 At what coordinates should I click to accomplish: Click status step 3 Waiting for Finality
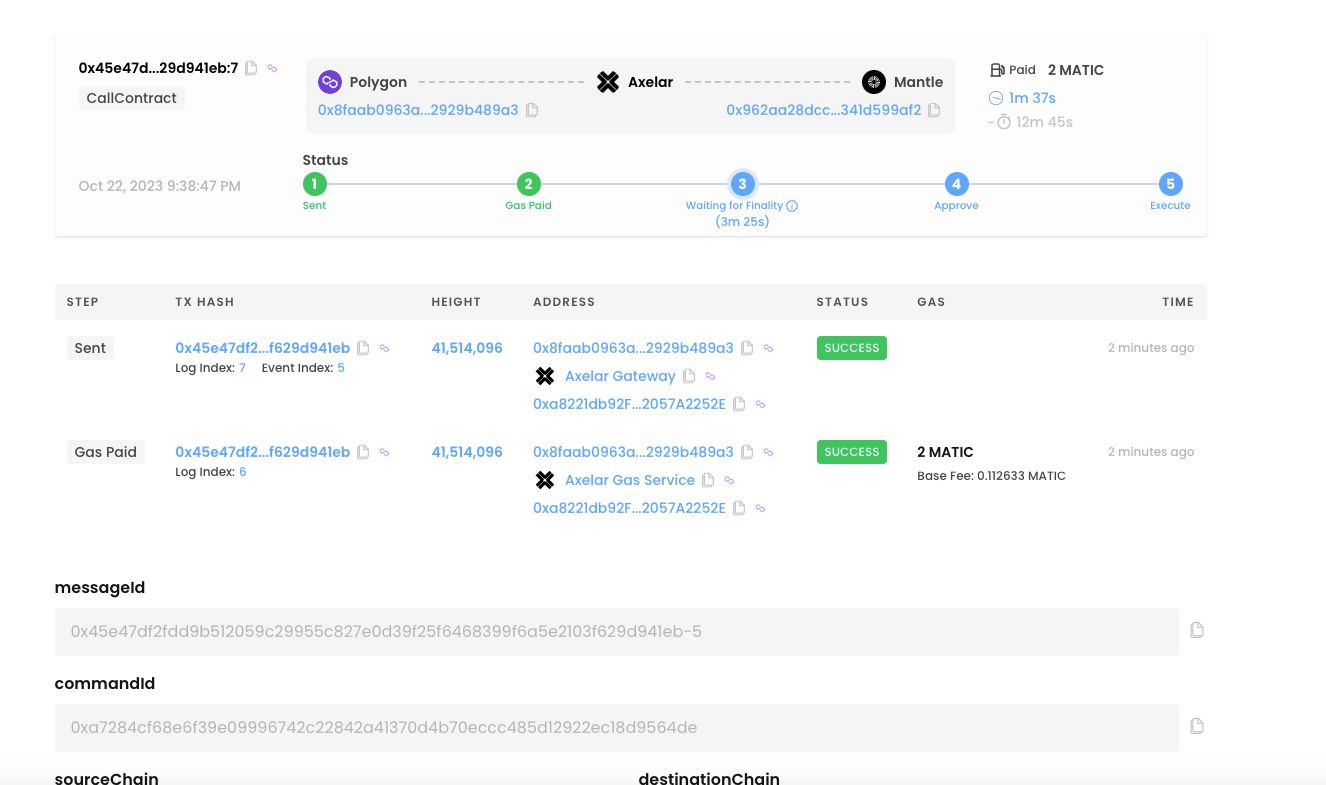point(742,184)
